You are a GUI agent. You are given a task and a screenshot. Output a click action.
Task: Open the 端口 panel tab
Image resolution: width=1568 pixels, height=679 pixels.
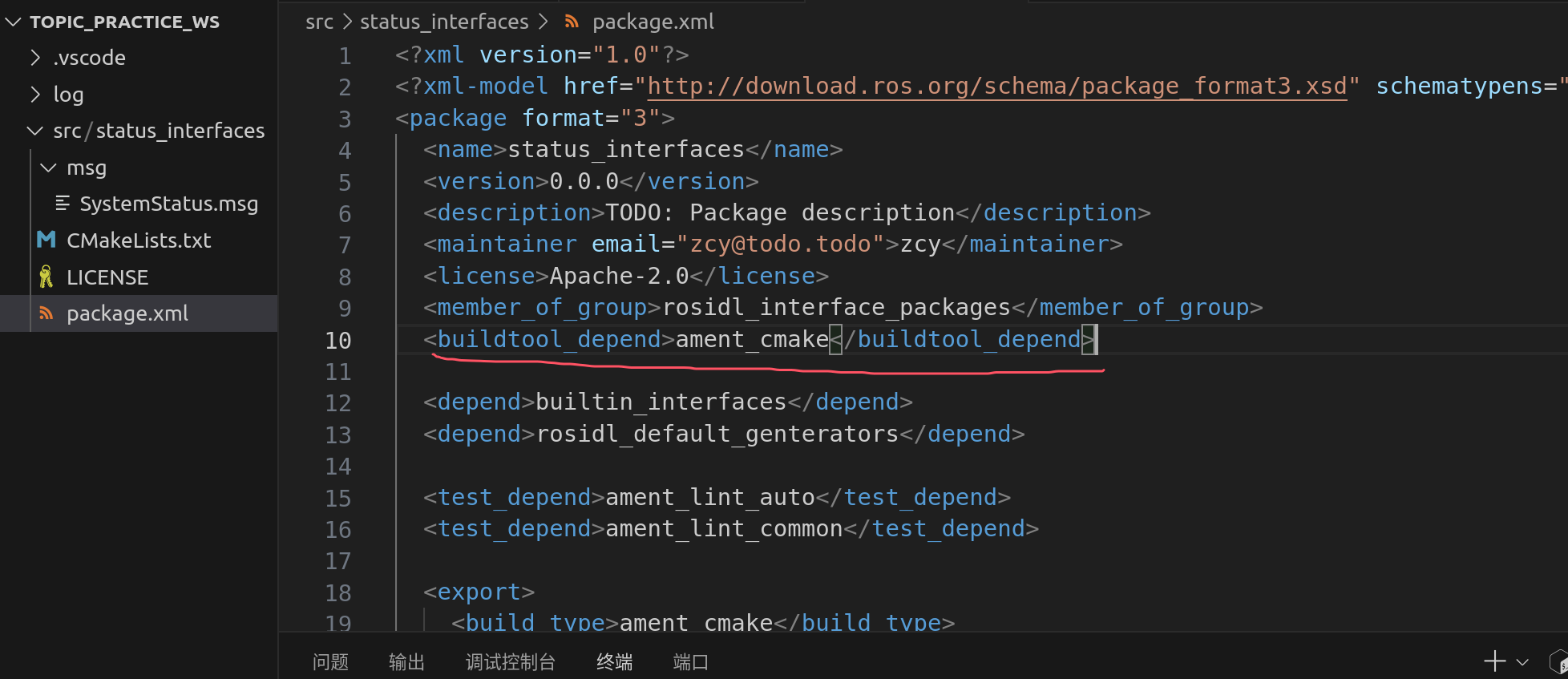pos(690,661)
